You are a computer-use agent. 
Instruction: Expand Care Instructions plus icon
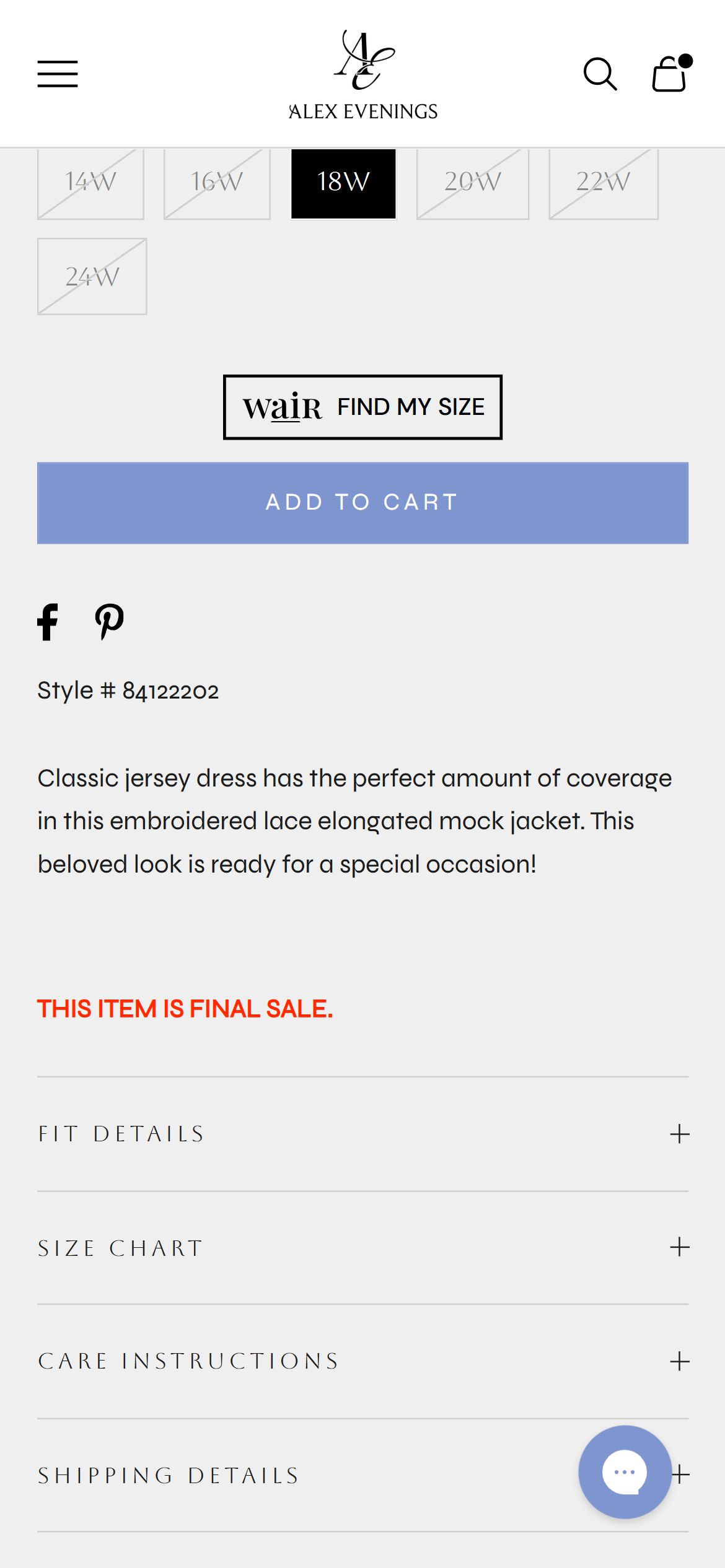pyautogui.click(x=680, y=1361)
